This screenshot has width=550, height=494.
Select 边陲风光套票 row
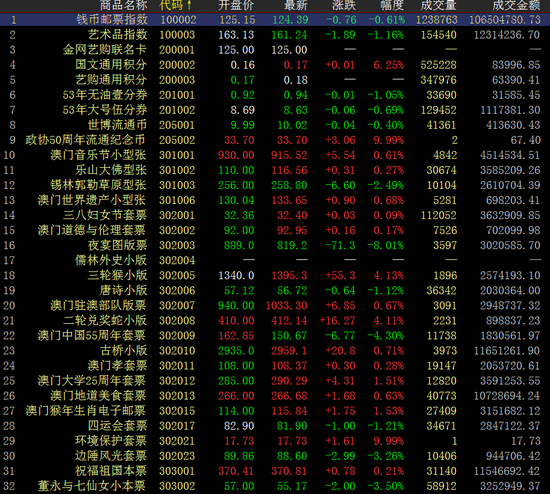[275, 456]
